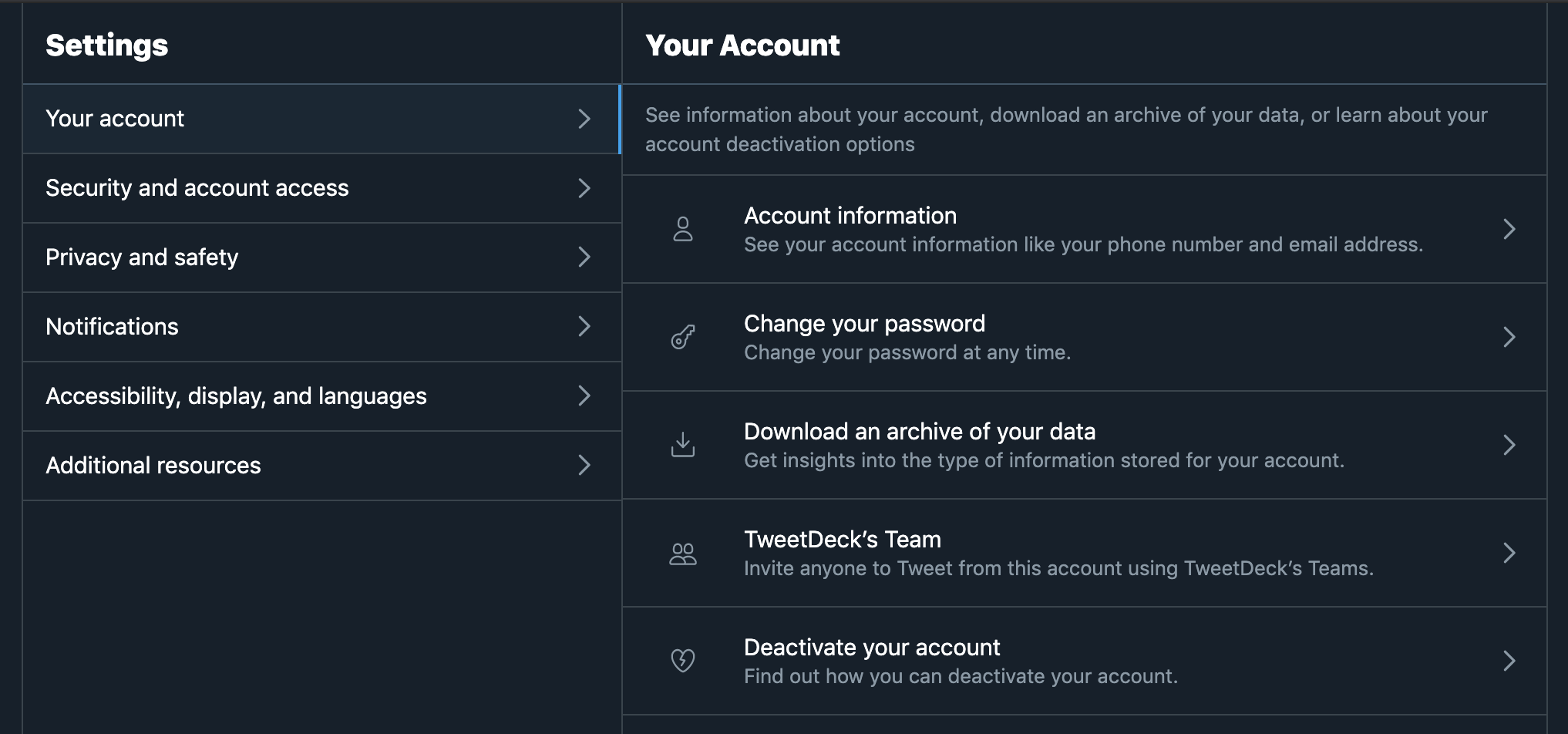The height and width of the screenshot is (734, 1568).
Task: Click the Your Account page heading
Action: click(x=742, y=45)
